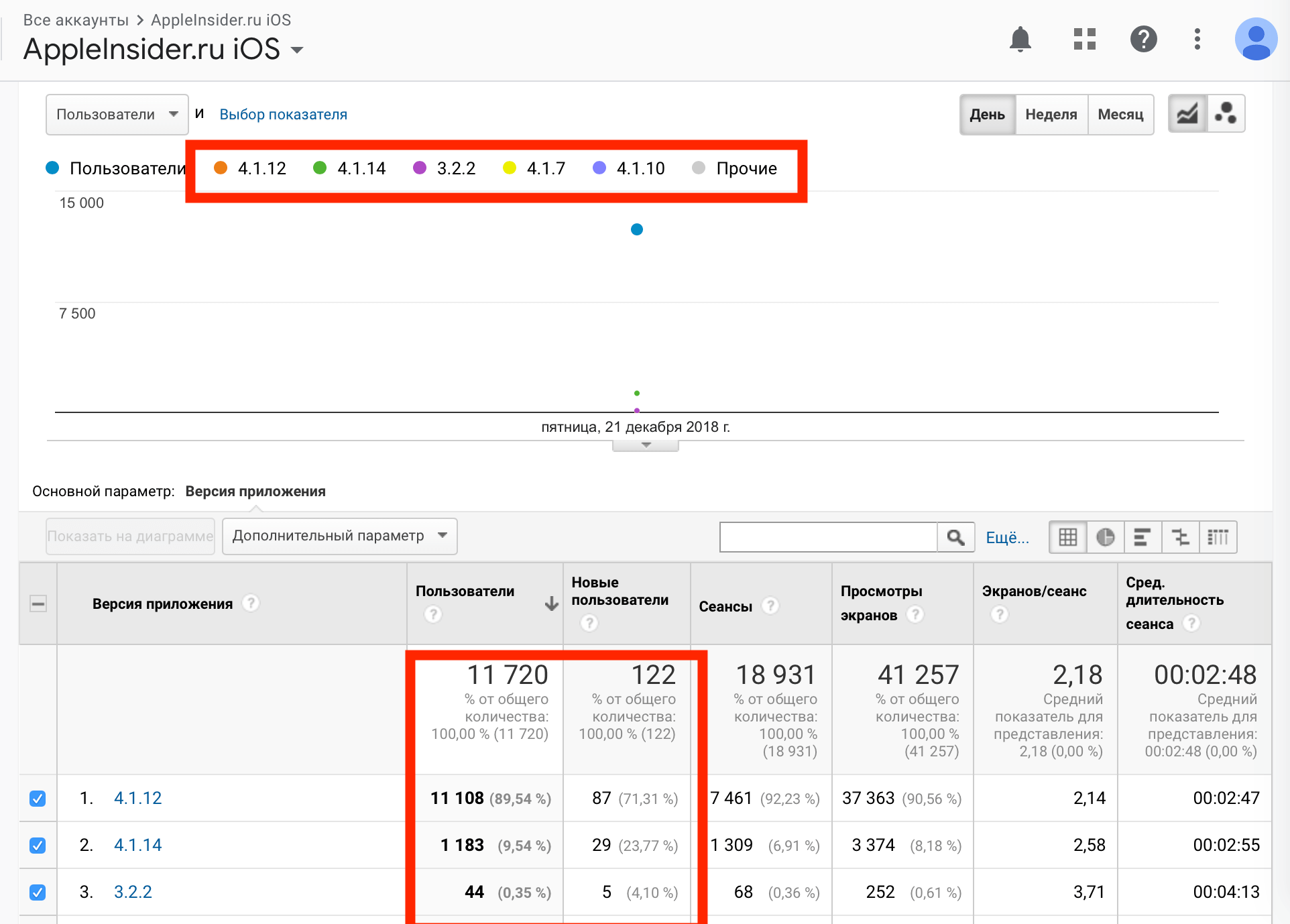
Task: Sort by Сред. длительность сеанса header
Action: pyautogui.click(x=1175, y=603)
